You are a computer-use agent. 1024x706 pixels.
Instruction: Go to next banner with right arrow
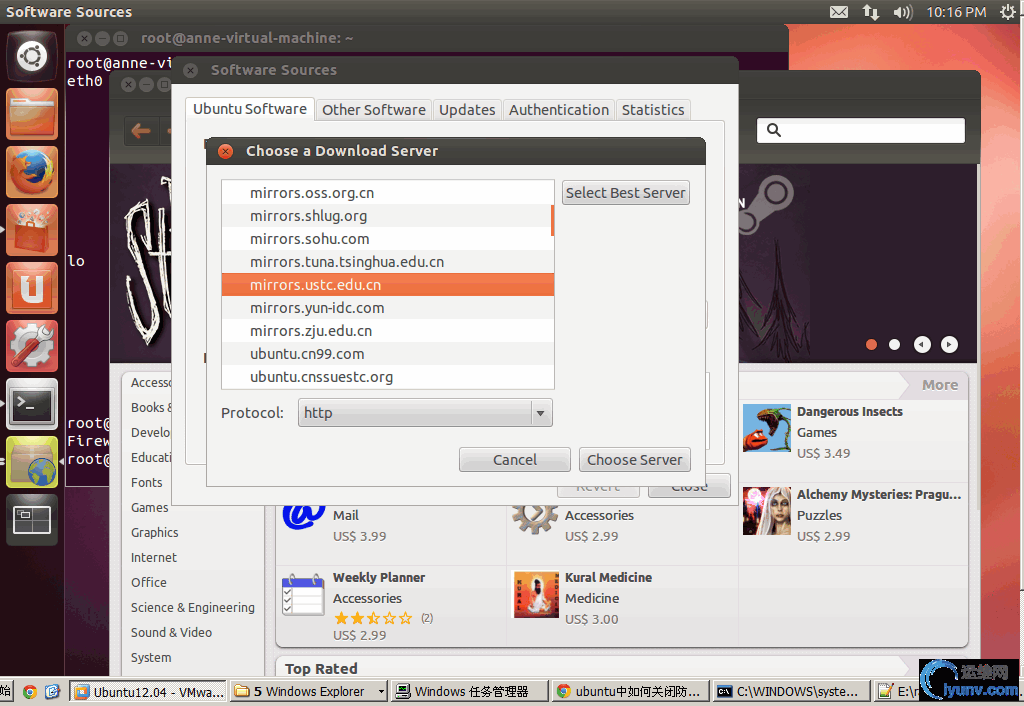pos(949,344)
